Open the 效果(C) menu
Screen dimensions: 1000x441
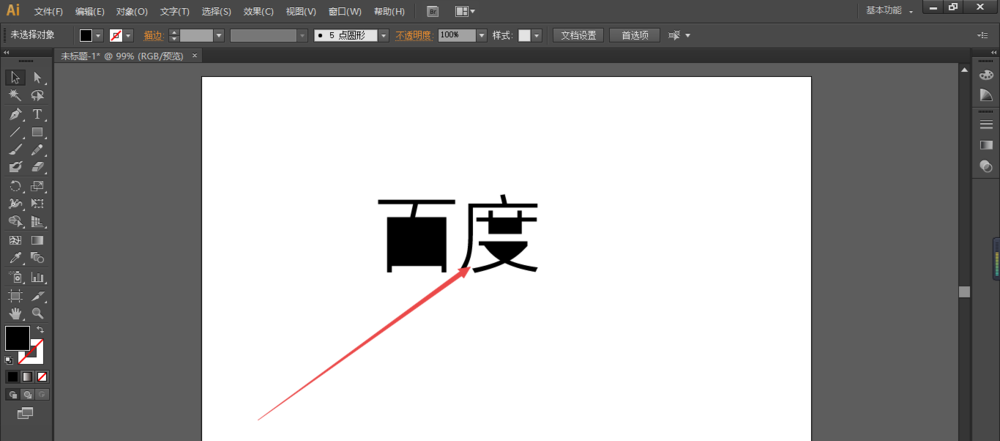pyautogui.click(x=258, y=11)
